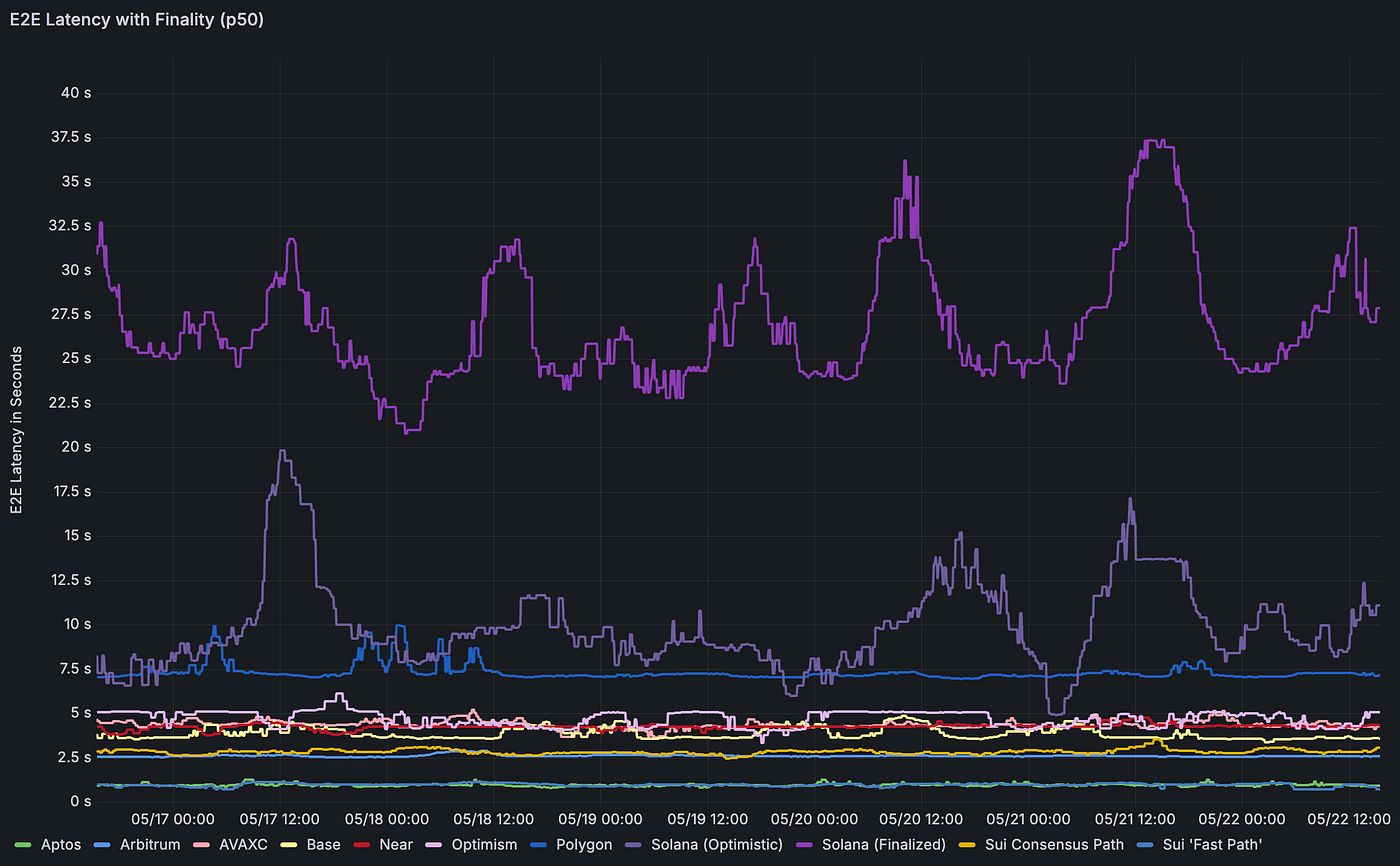The width and height of the screenshot is (1400, 866).
Task: Click the Sui Consensus Path legend icon
Action: pos(965,845)
